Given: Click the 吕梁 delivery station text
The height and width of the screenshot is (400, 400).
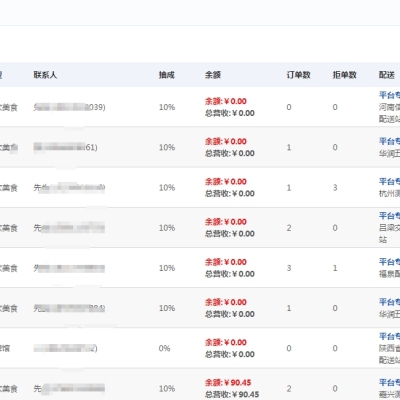Looking at the screenshot, I should pyautogui.click(x=389, y=234).
